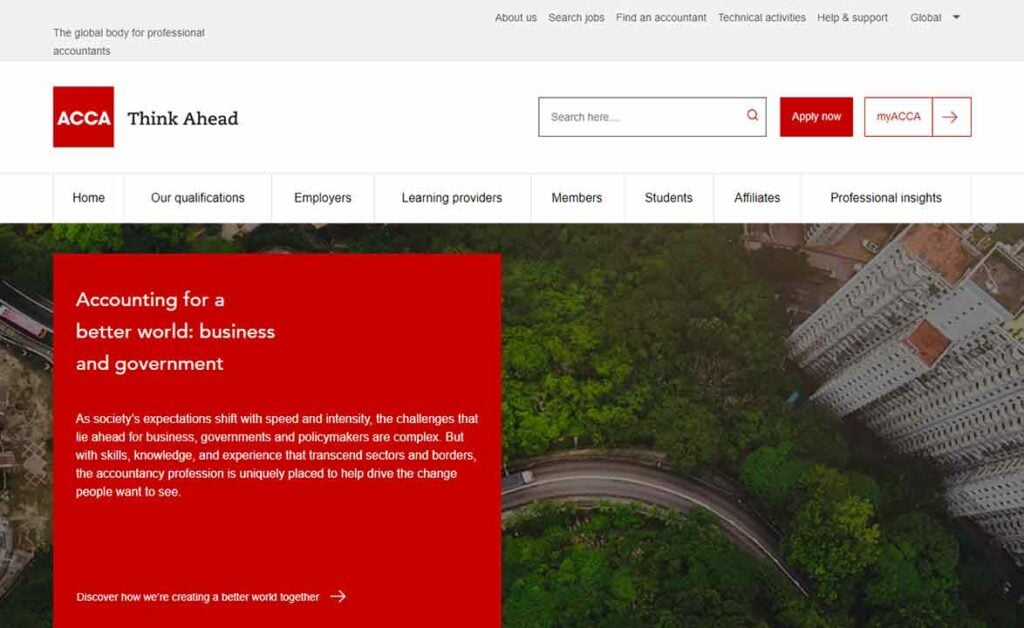Image resolution: width=1024 pixels, height=628 pixels.
Task: Follow the Search jobs link
Action: pos(576,18)
